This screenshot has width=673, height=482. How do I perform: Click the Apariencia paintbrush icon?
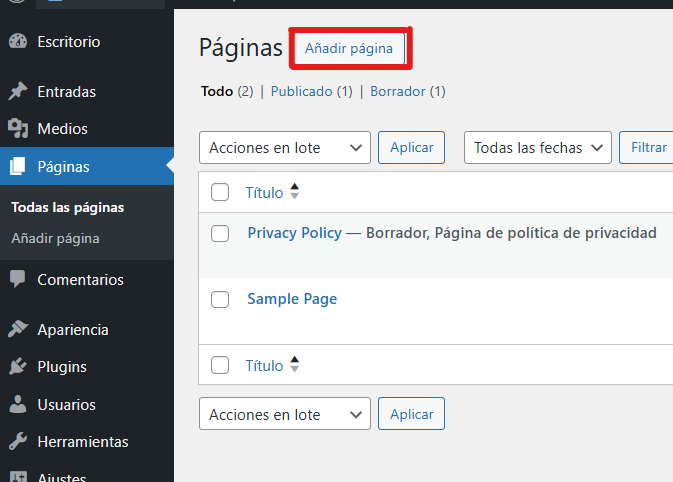17,330
